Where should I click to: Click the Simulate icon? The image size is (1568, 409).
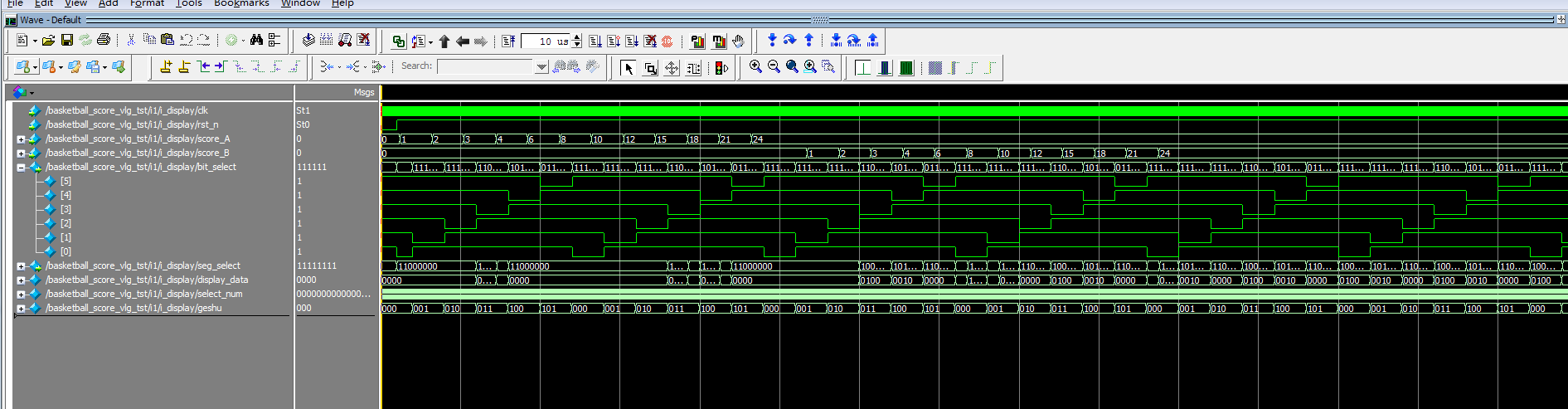click(345, 40)
